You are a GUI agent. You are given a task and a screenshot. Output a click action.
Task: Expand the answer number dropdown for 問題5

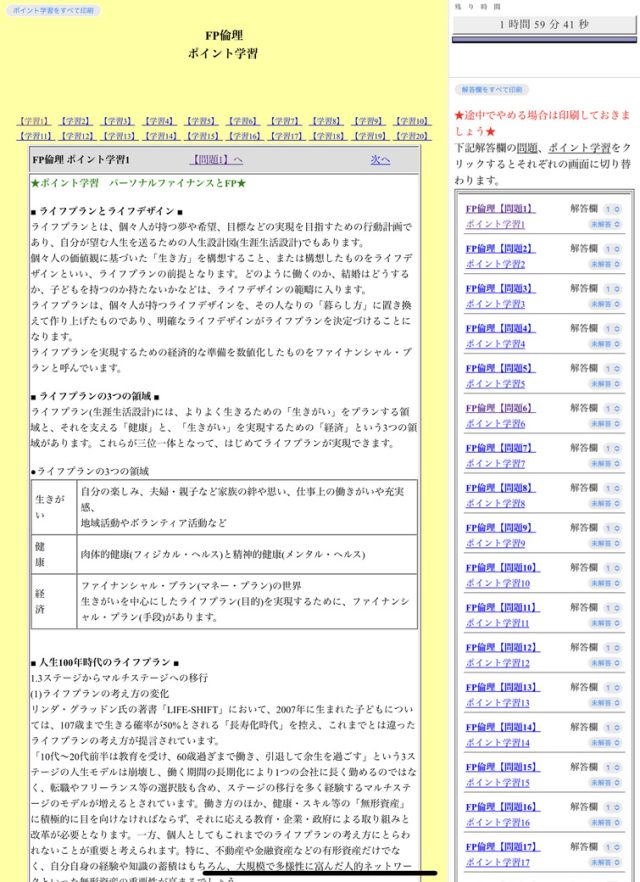(x=612, y=368)
